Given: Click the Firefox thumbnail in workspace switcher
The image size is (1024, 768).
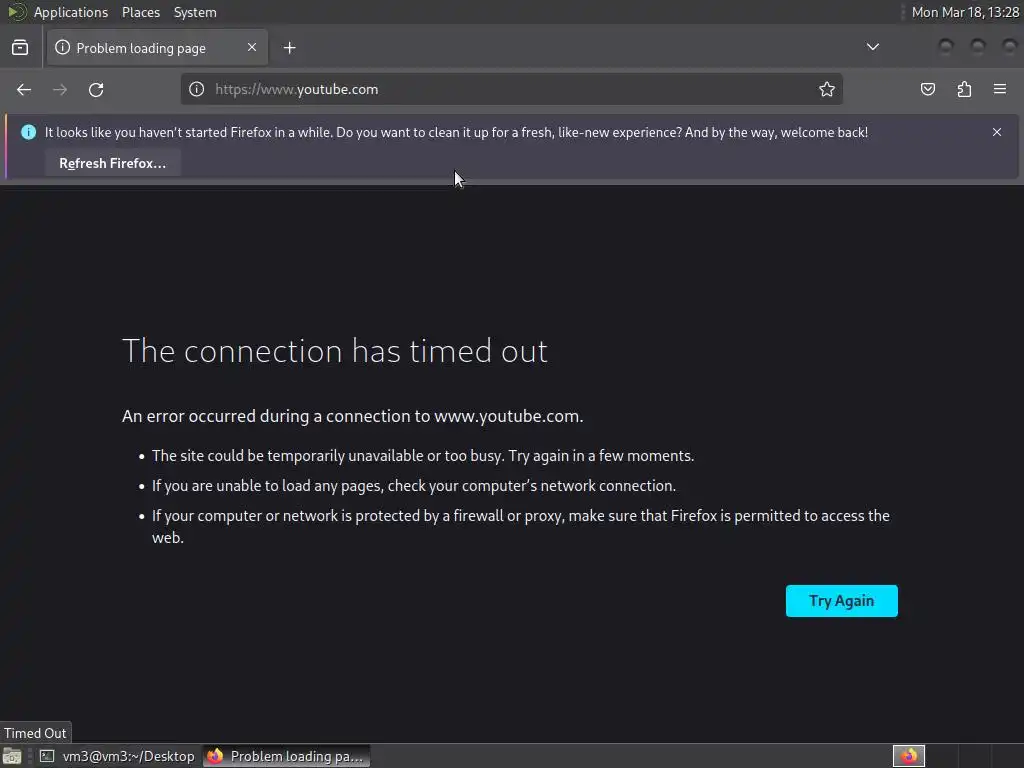Looking at the screenshot, I should pos(908,756).
